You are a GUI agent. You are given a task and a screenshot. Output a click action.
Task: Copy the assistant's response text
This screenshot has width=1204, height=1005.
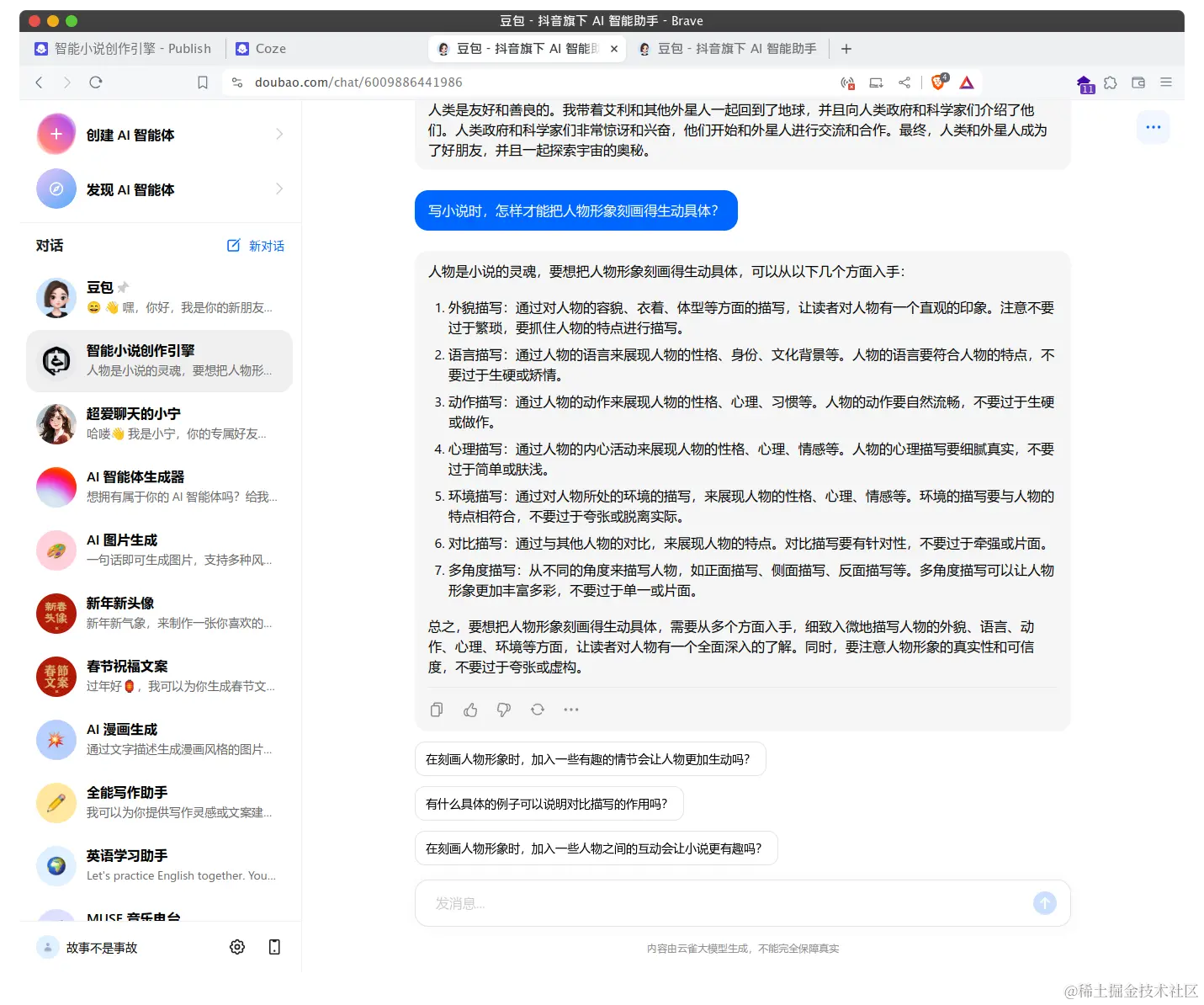point(436,710)
